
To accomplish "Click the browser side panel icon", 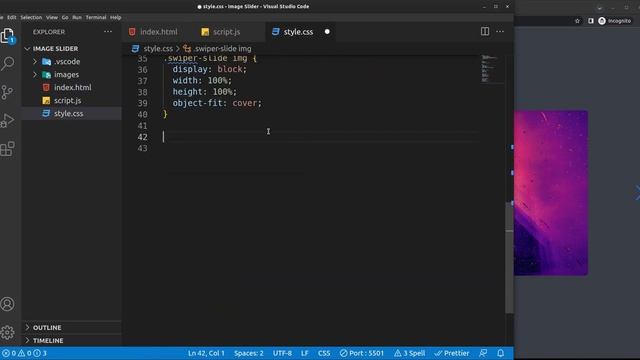I will pos(591,21).
